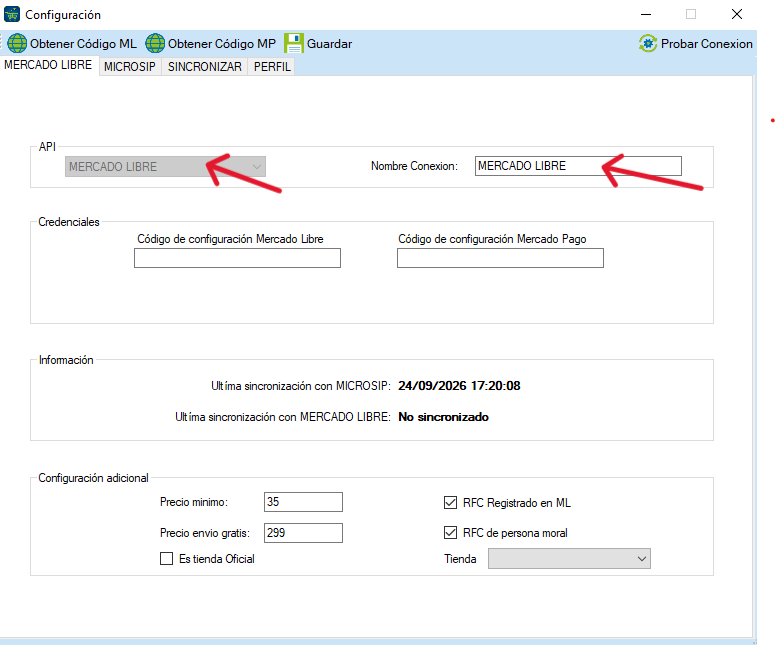The height and width of the screenshot is (645, 776).
Task: Select the No sincronizado status text
Action: [443, 417]
